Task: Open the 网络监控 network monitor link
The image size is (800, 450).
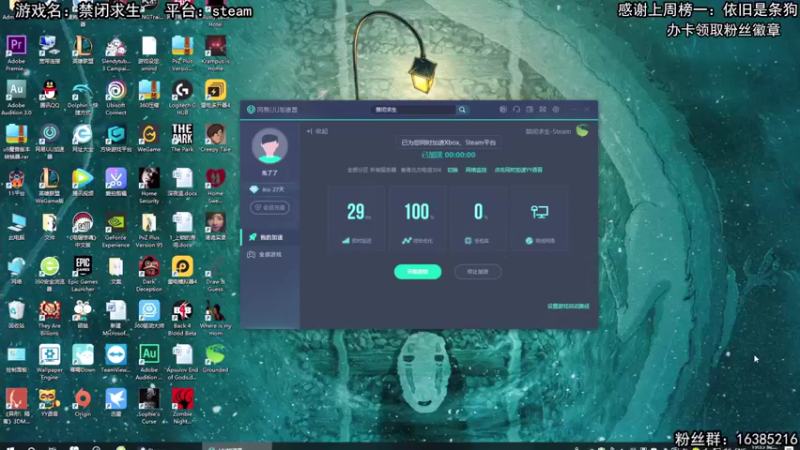Action: pyautogui.click(x=476, y=170)
